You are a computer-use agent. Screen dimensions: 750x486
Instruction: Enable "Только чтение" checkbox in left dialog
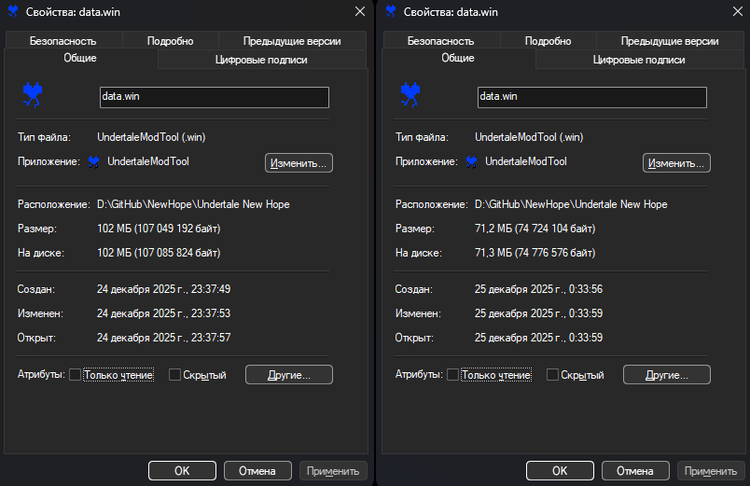(75, 375)
